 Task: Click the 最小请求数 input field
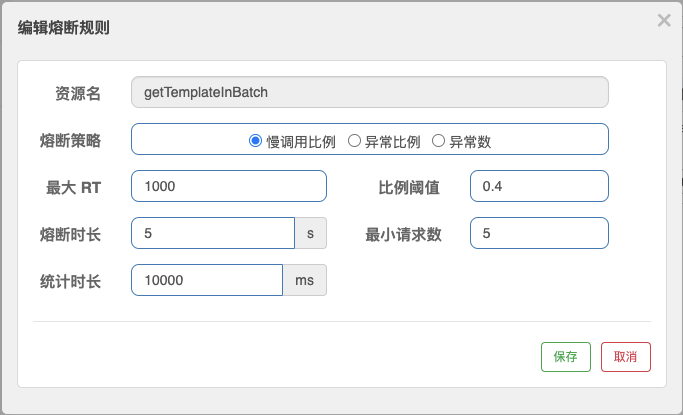[x=539, y=233]
